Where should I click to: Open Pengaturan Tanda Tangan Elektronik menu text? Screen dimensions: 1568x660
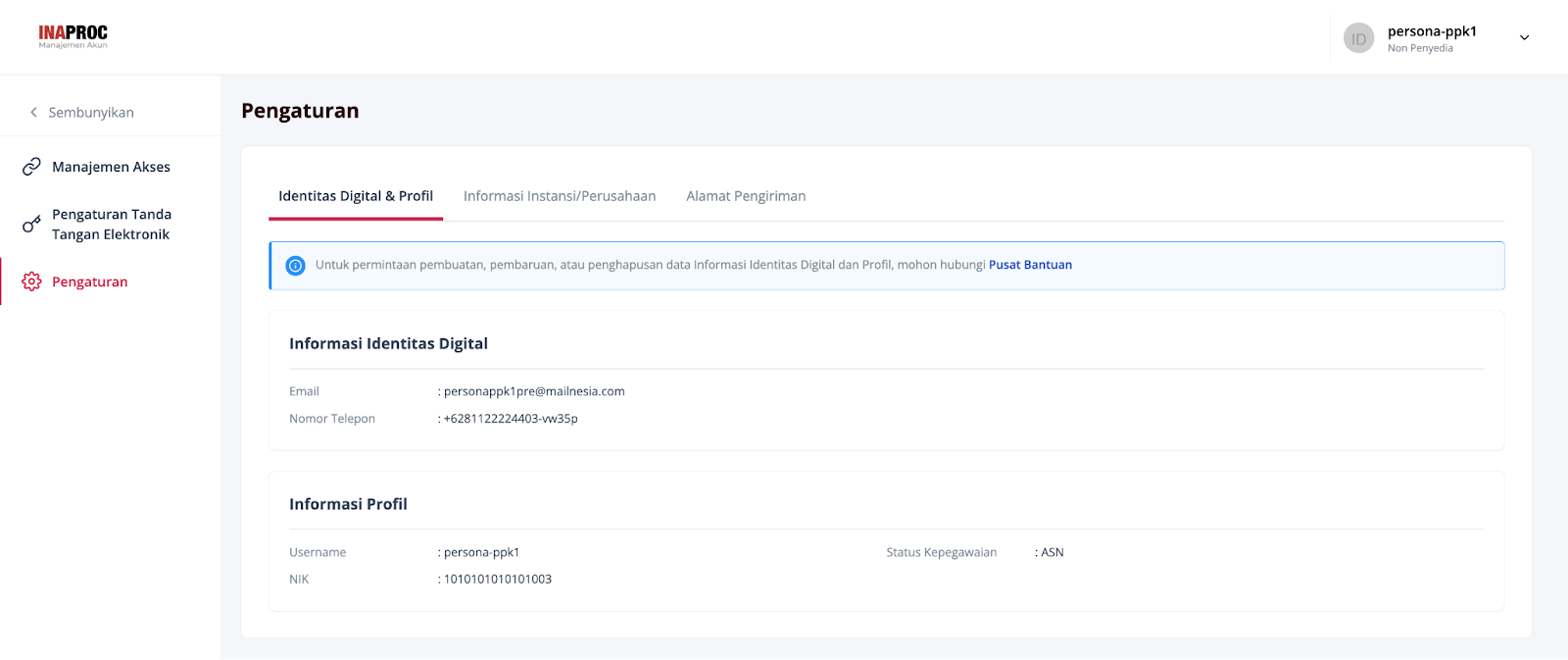pos(111,225)
